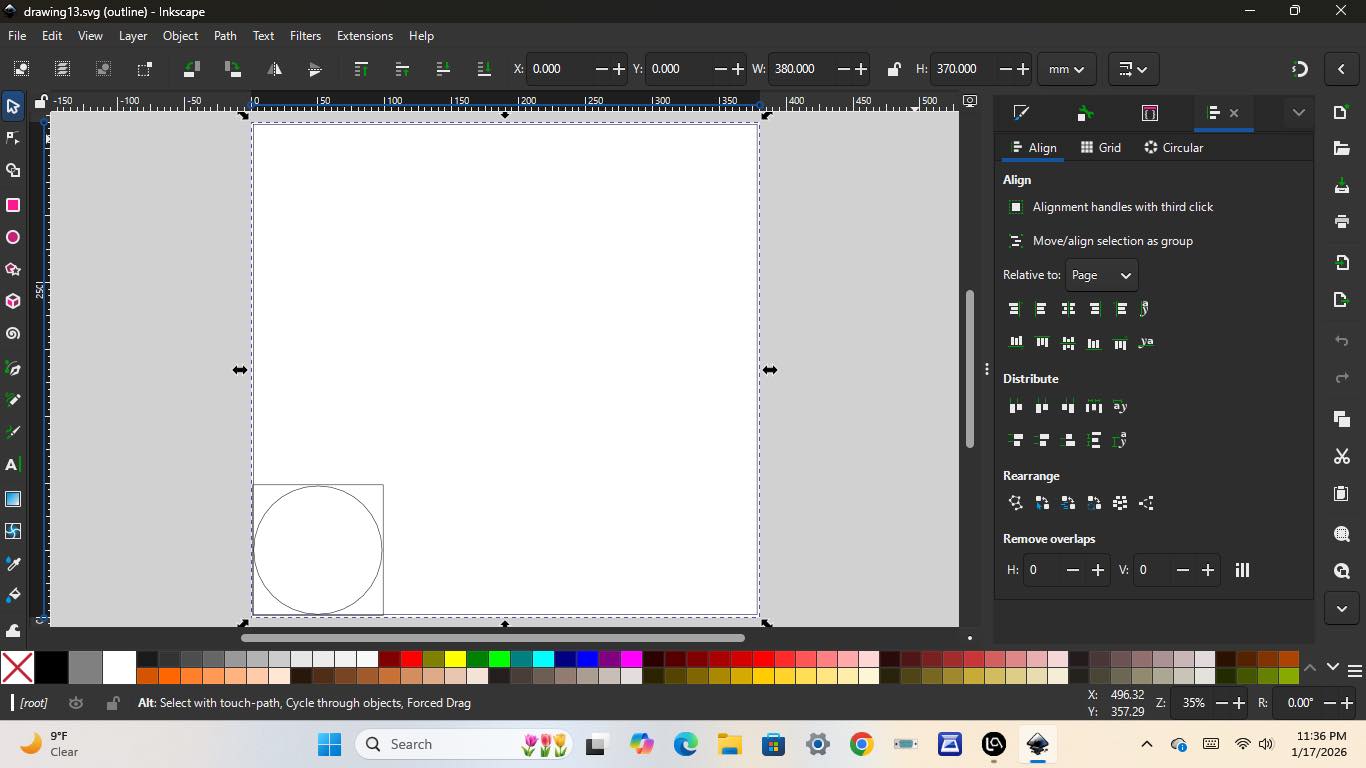This screenshot has width=1366, height=768.
Task: Click the Windows Start button
Action: pyautogui.click(x=329, y=744)
